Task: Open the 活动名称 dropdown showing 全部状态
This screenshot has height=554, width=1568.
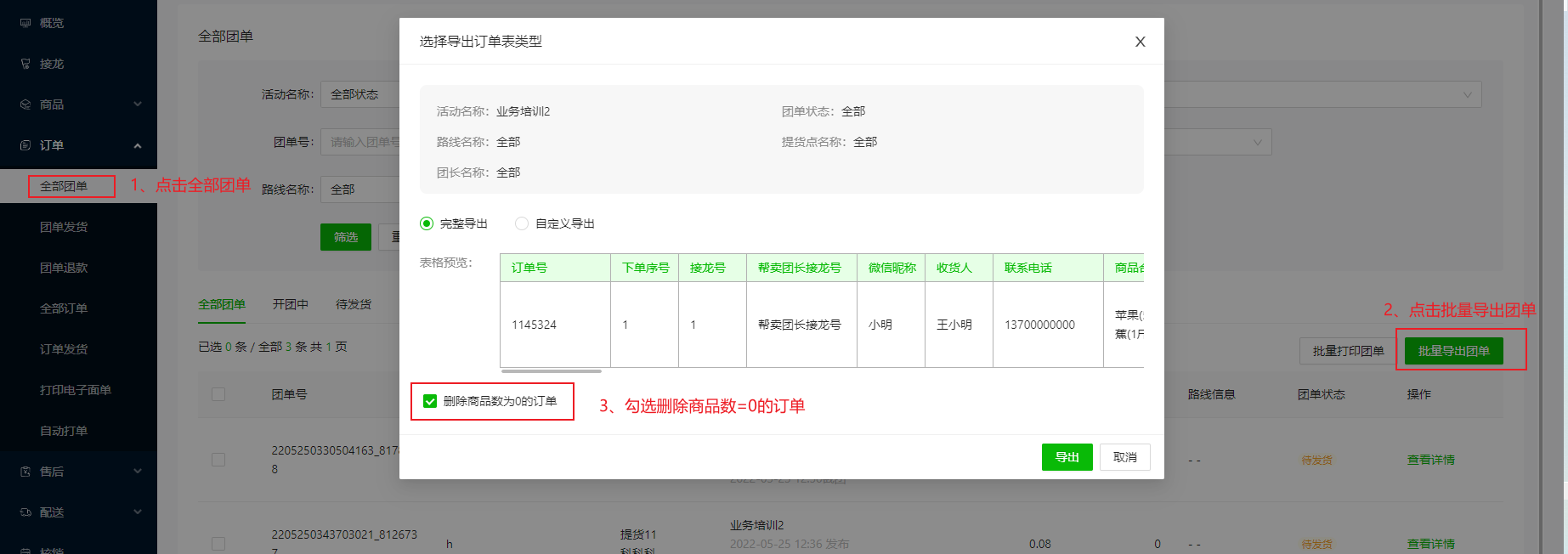Action: pos(360,94)
